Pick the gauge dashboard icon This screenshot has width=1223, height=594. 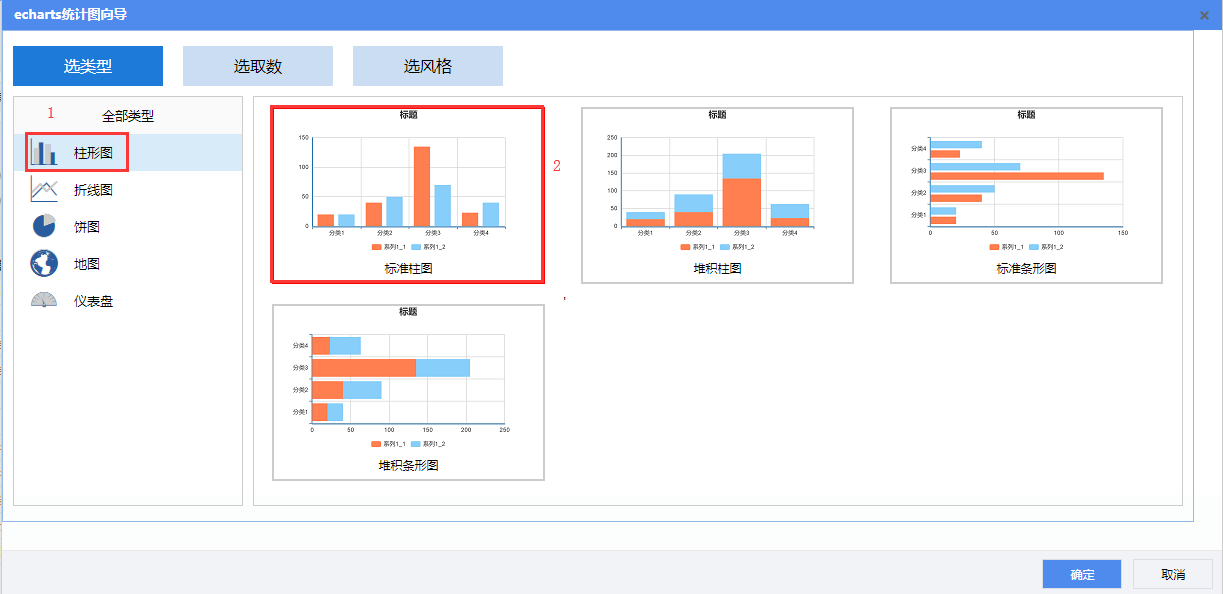44,300
